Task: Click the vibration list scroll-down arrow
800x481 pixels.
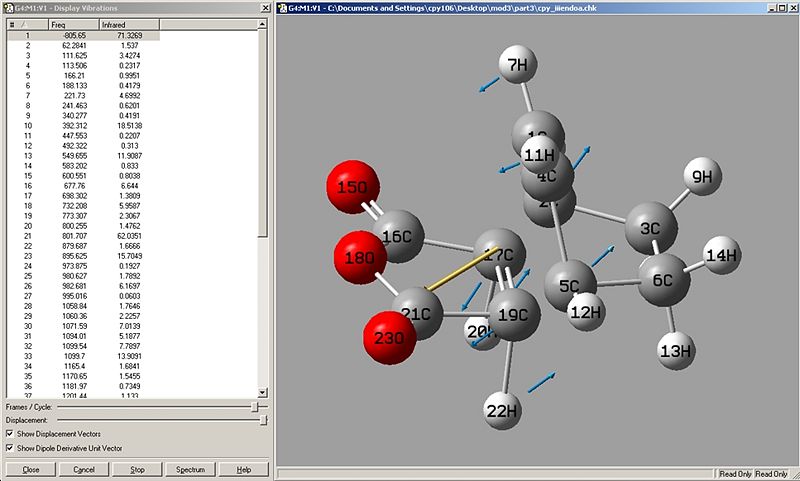Action: click(x=262, y=393)
